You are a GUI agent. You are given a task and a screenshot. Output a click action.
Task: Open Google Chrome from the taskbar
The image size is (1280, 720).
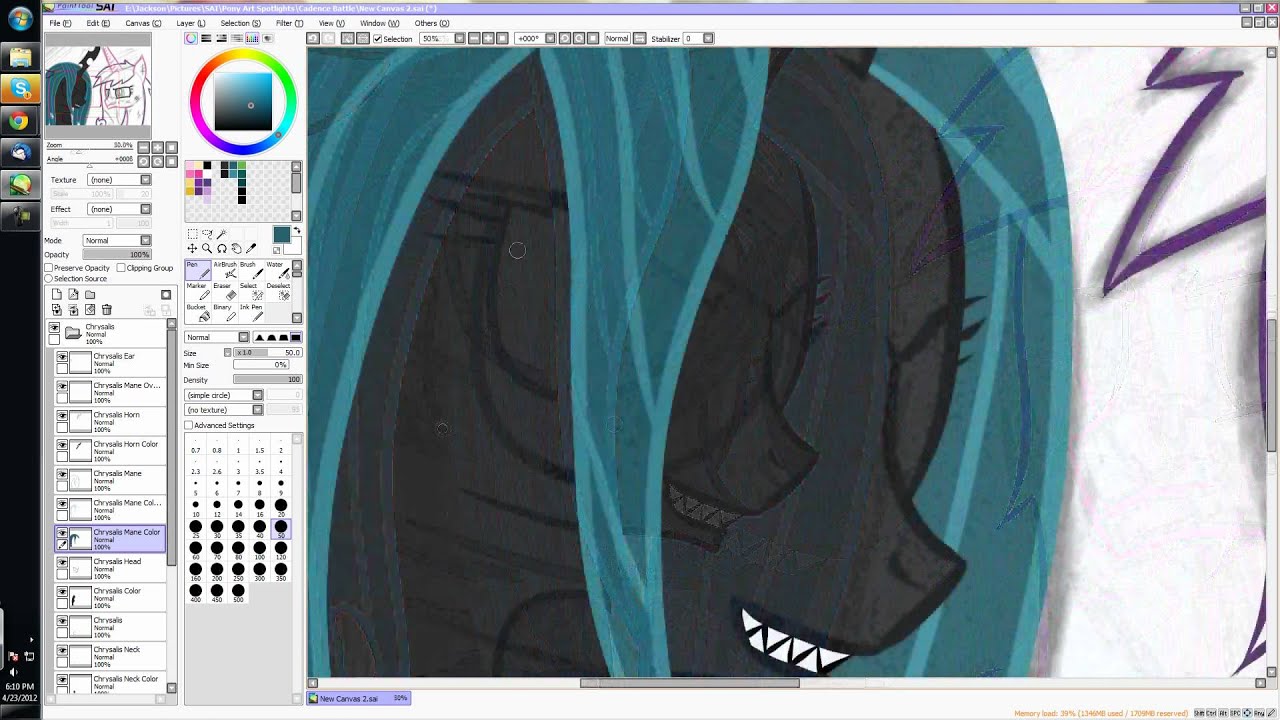pos(19,121)
